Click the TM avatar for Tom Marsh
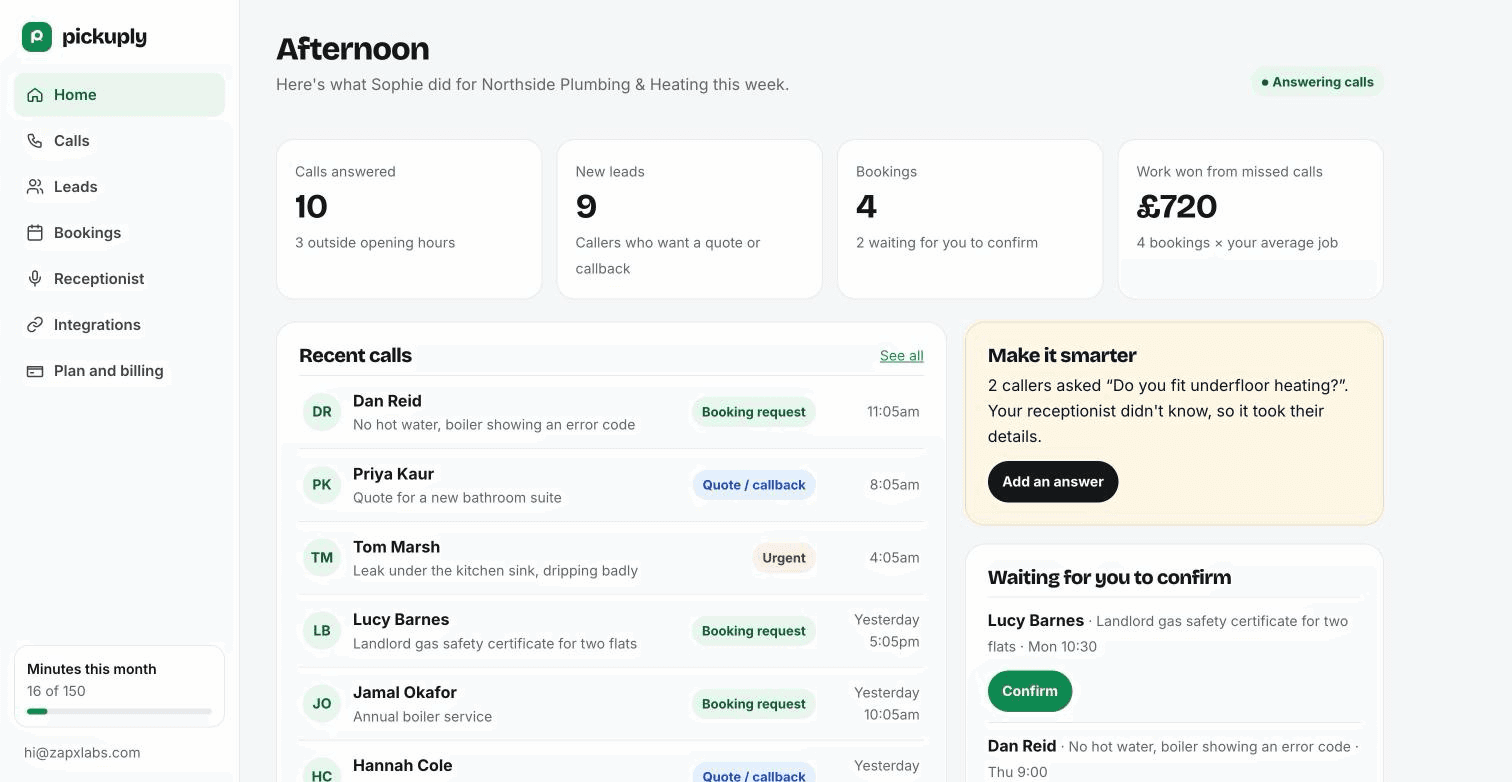 (322, 558)
